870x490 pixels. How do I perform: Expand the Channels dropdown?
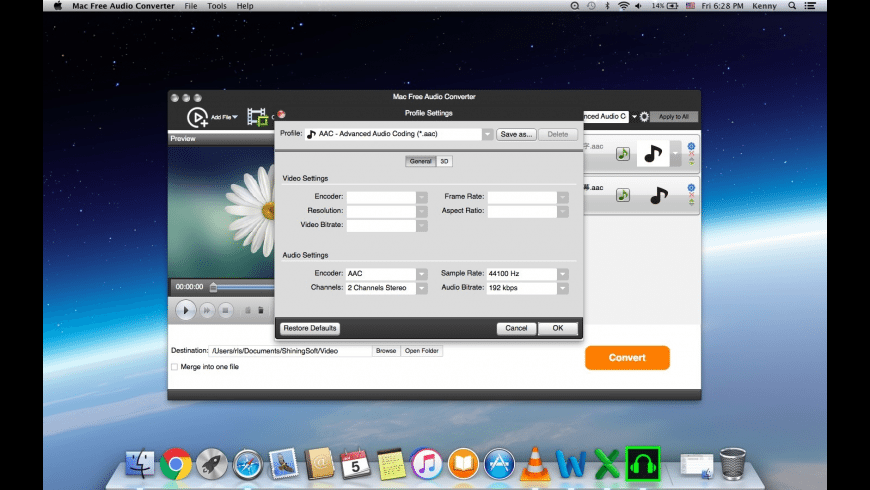pos(422,288)
